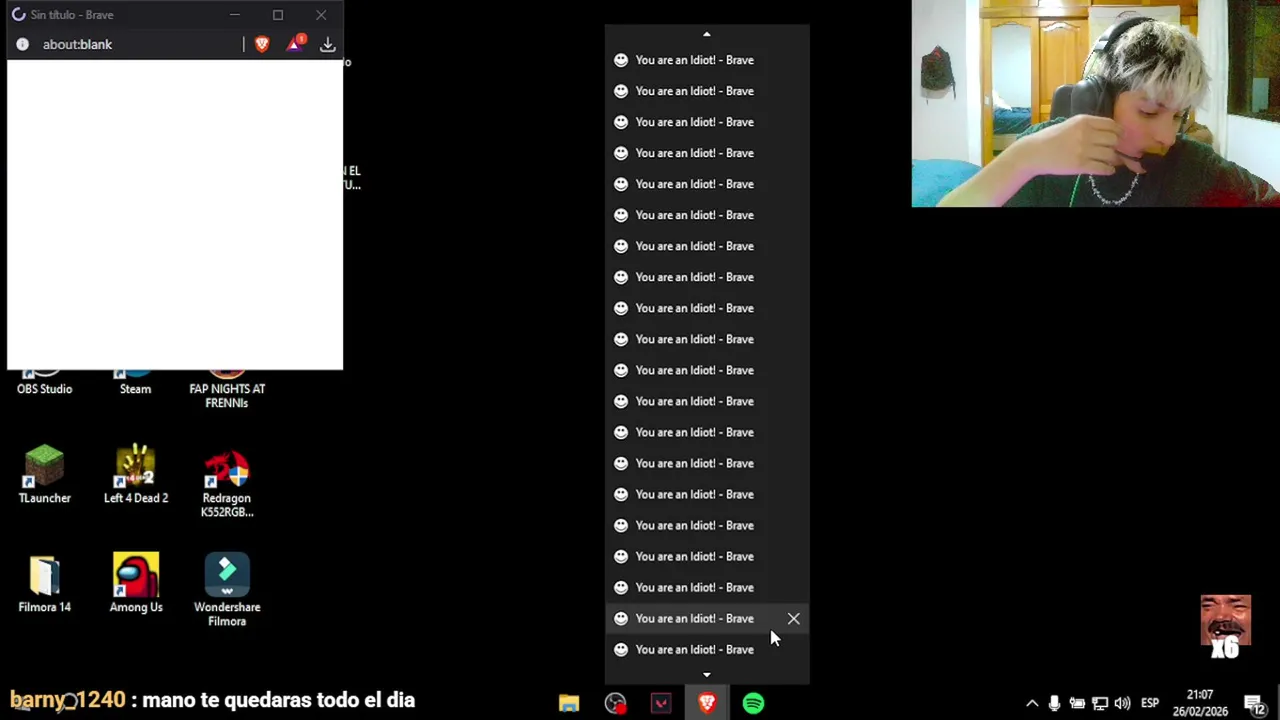The height and width of the screenshot is (720, 1280).
Task: Click the microphone tray icon
Action: click(x=1054, y=704)
